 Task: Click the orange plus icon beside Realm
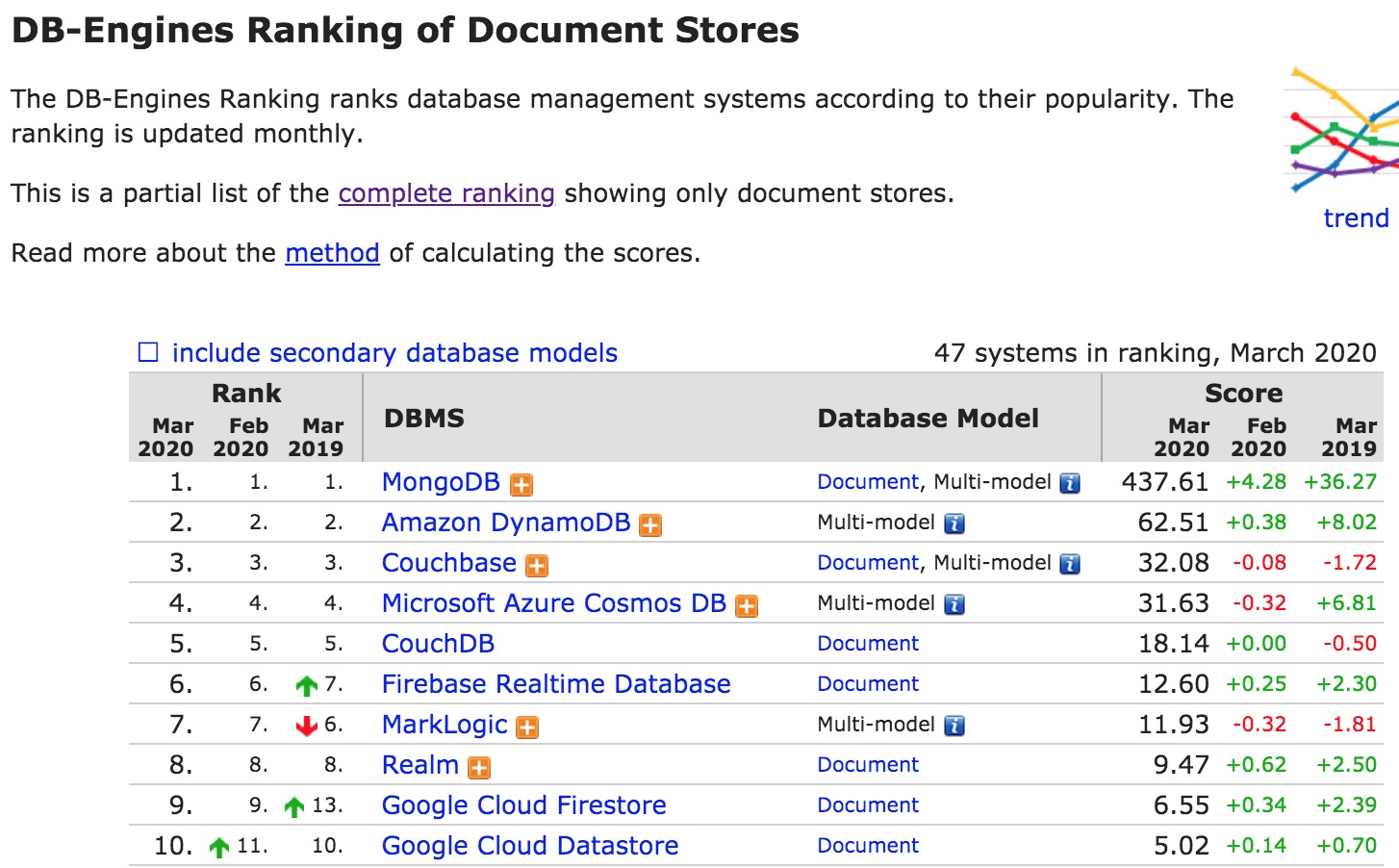coord(479,768)
